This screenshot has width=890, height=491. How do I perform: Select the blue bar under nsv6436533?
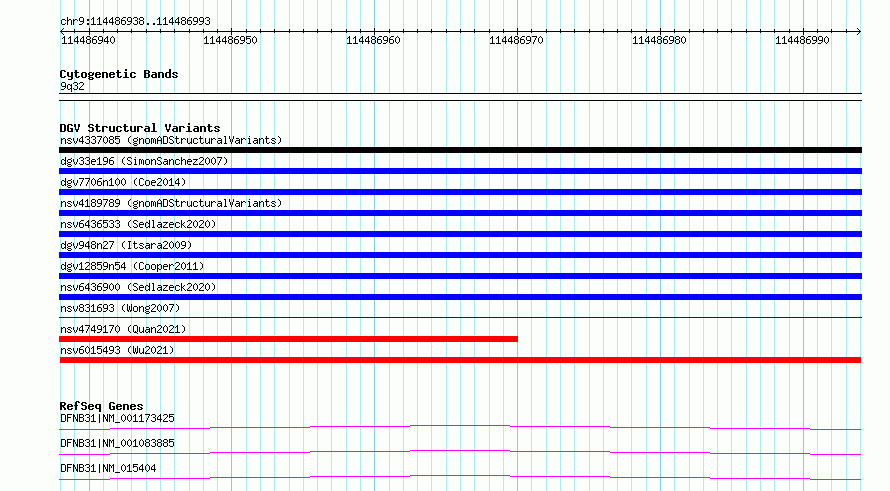460,234
